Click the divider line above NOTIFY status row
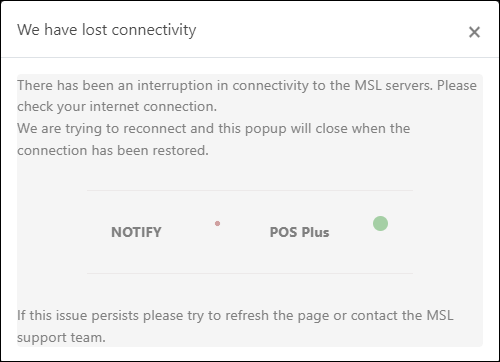500x362 pixels. (250, 190)
